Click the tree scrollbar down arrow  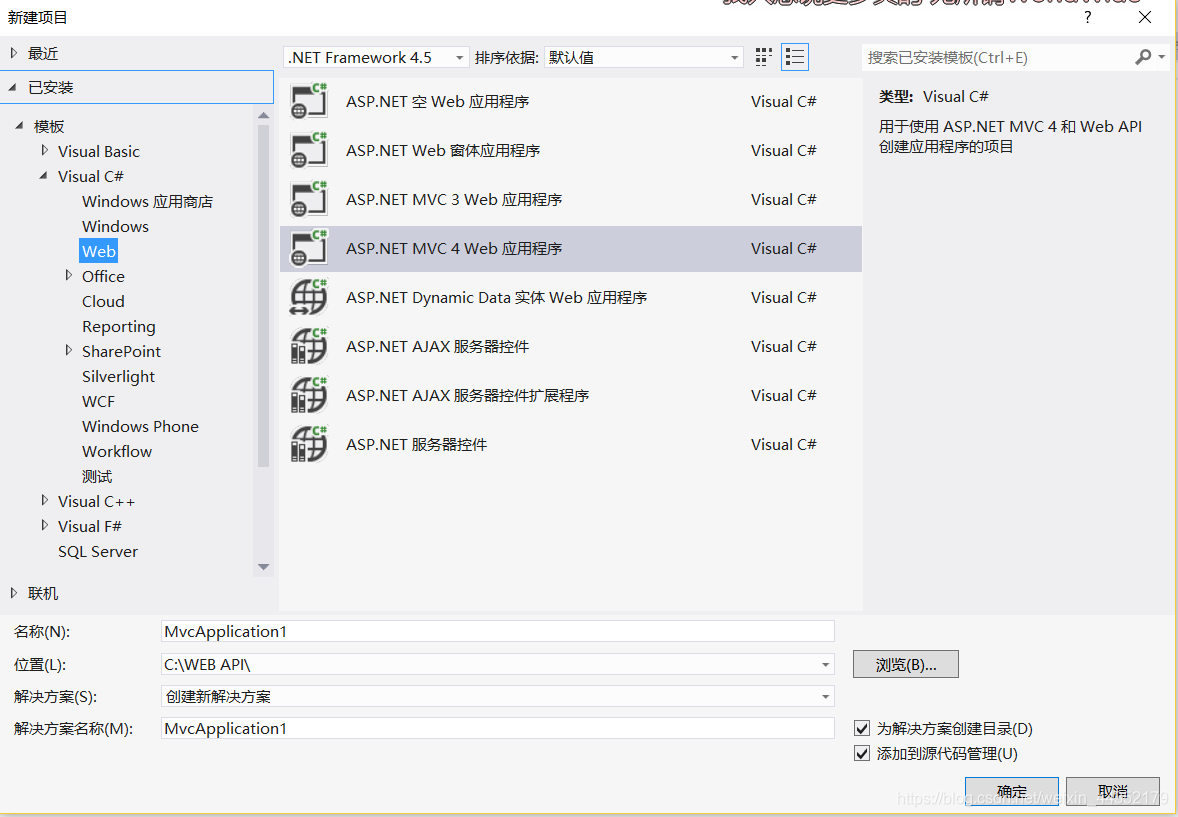pos(263,567)
